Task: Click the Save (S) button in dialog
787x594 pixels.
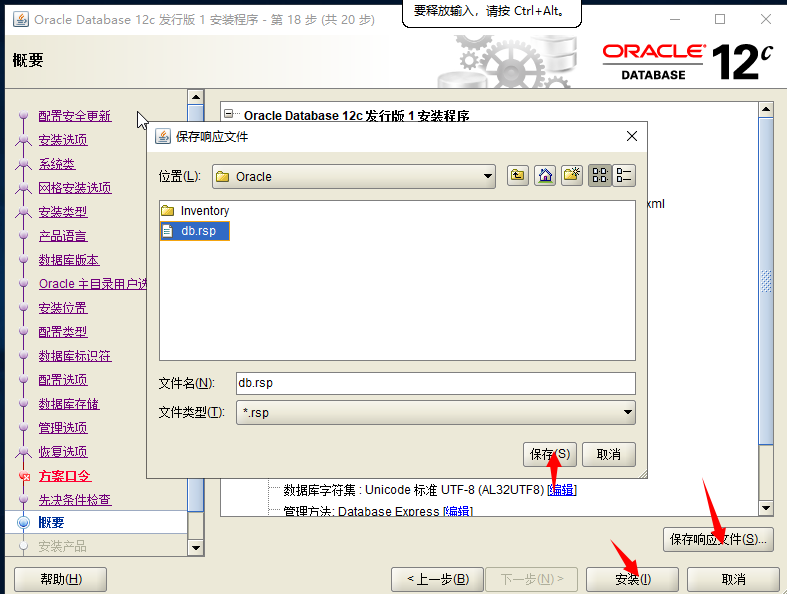Action: coord(550,454)
